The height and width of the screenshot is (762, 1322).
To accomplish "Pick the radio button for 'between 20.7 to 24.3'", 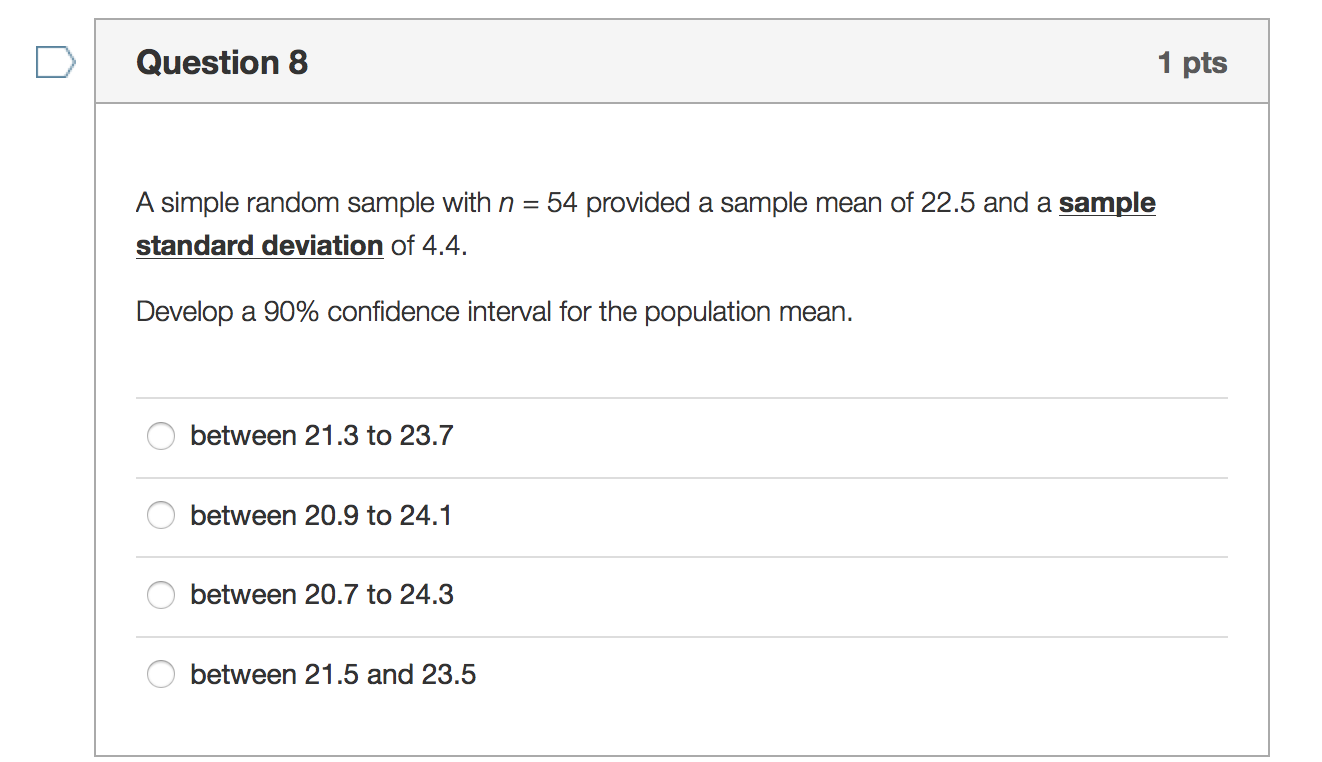I will coord(160,595).
